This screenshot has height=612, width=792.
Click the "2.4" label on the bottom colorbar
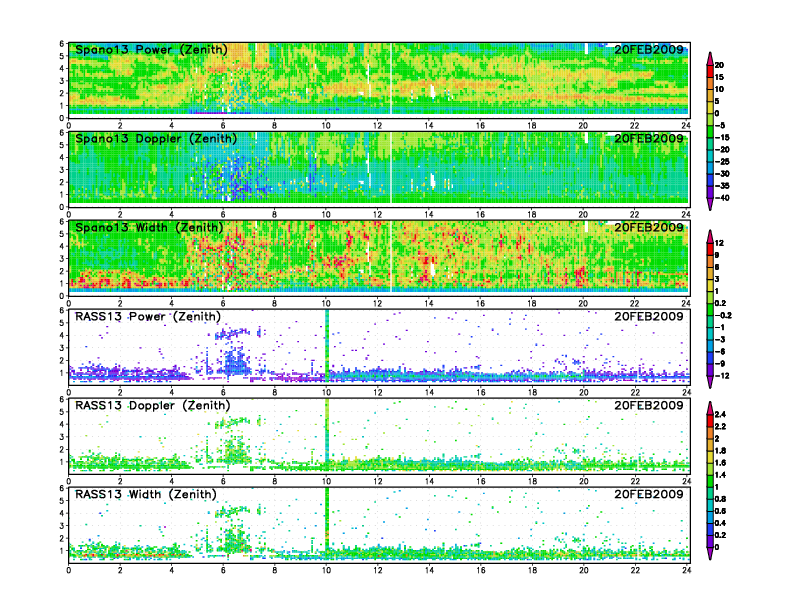721,415
